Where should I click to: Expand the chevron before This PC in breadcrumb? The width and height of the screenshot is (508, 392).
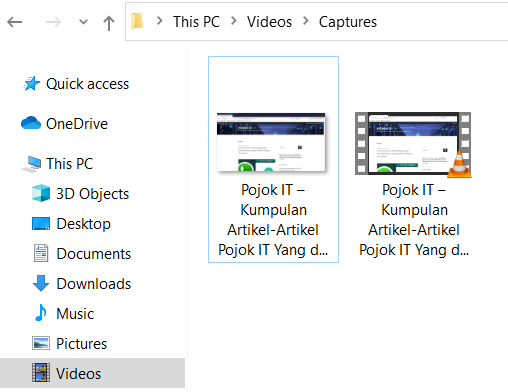pos(160,21)
